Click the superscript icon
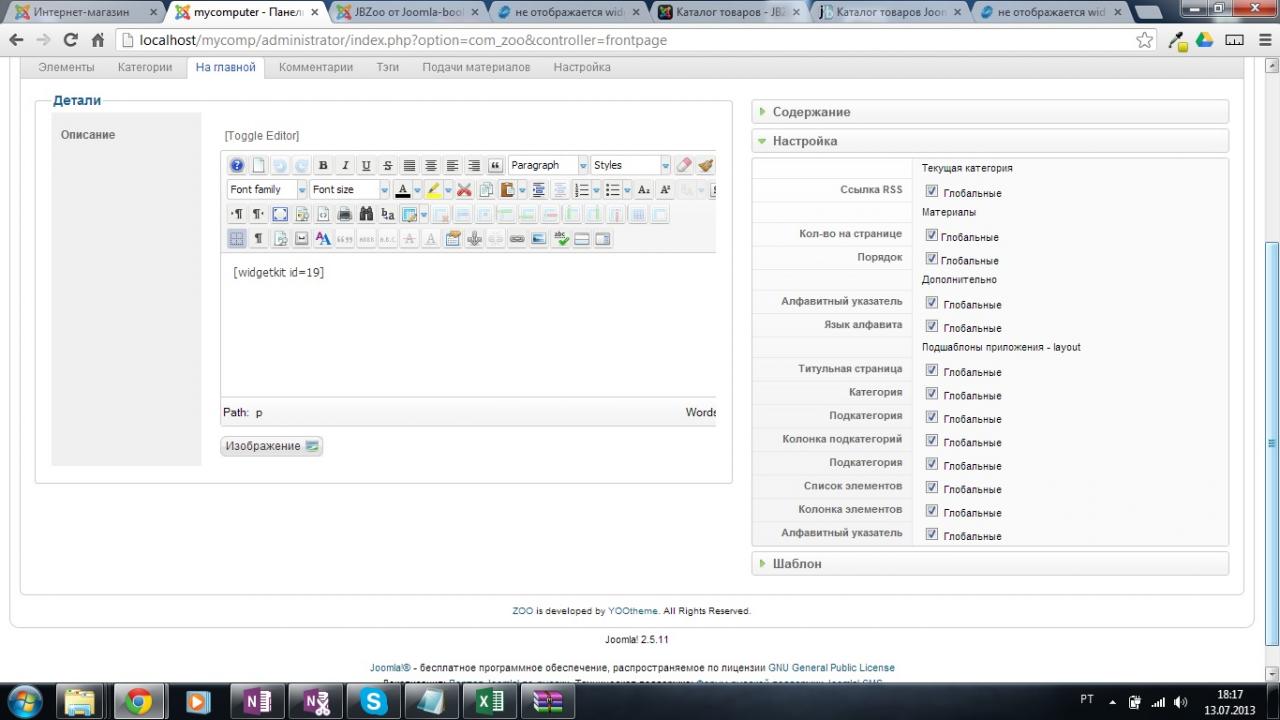 (x=665, y=190)
